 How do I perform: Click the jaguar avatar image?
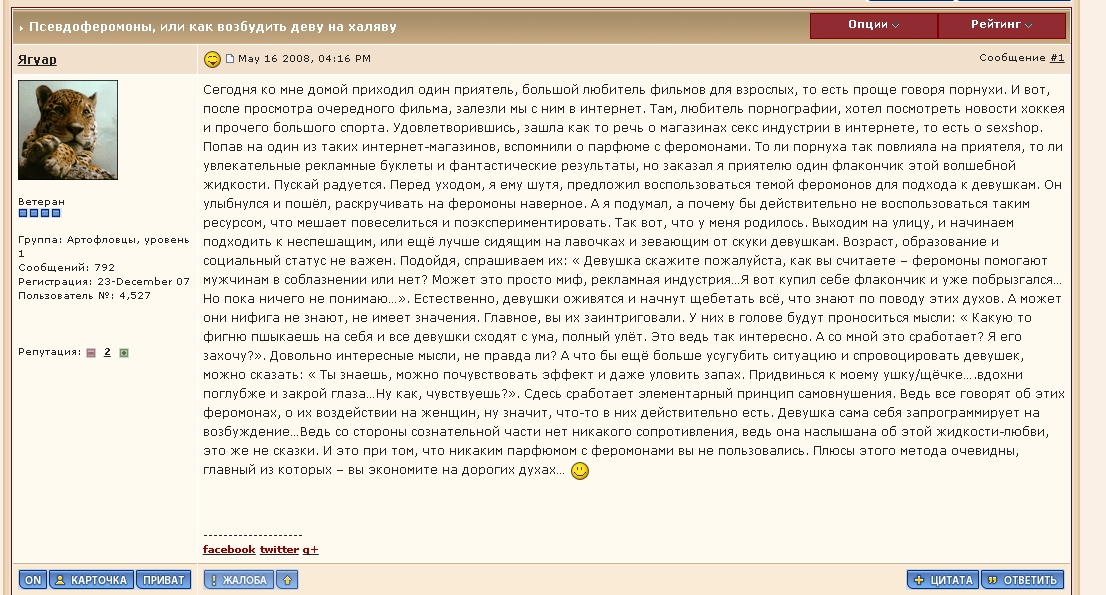[68, 130]
